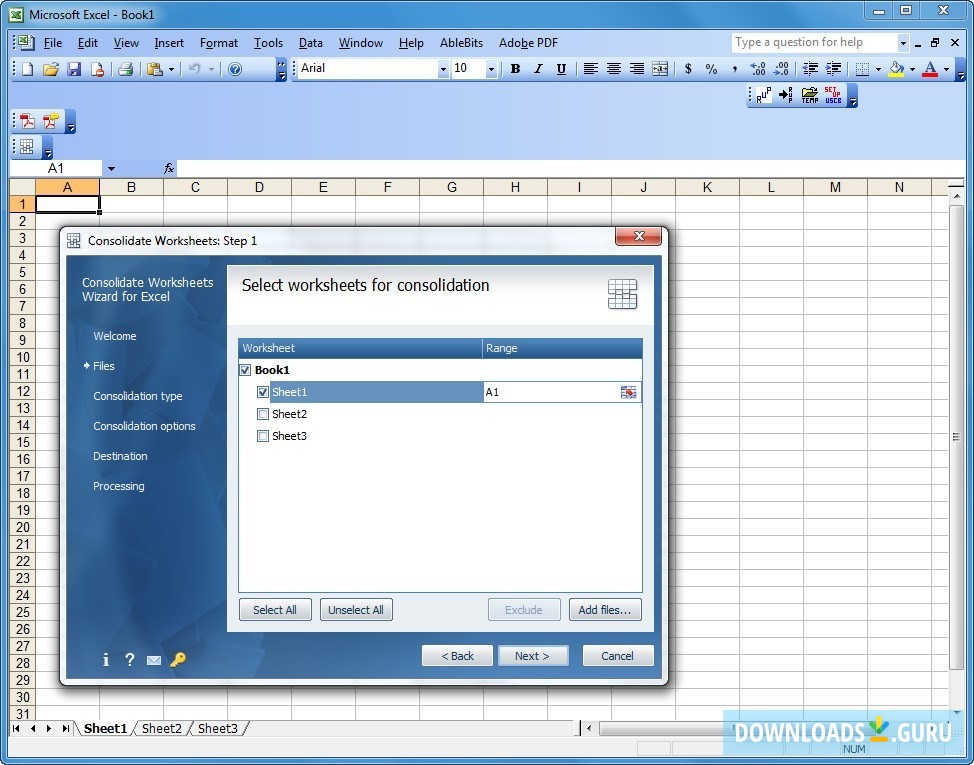Switch to the Sheet2 tab
Viewport: 974px width, 765px height.
pos(162,728)
